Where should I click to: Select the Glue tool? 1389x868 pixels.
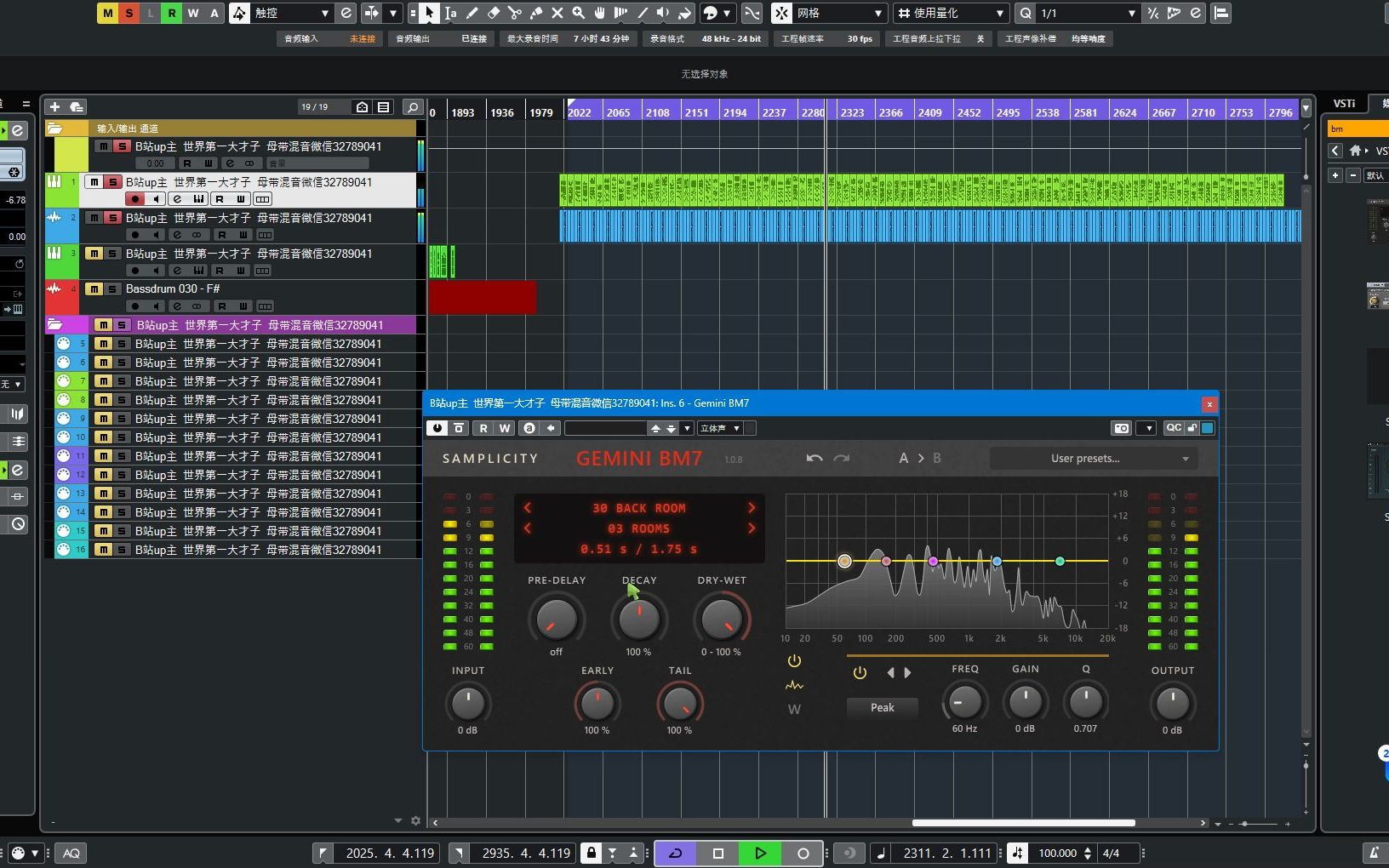tap(536, 13)
